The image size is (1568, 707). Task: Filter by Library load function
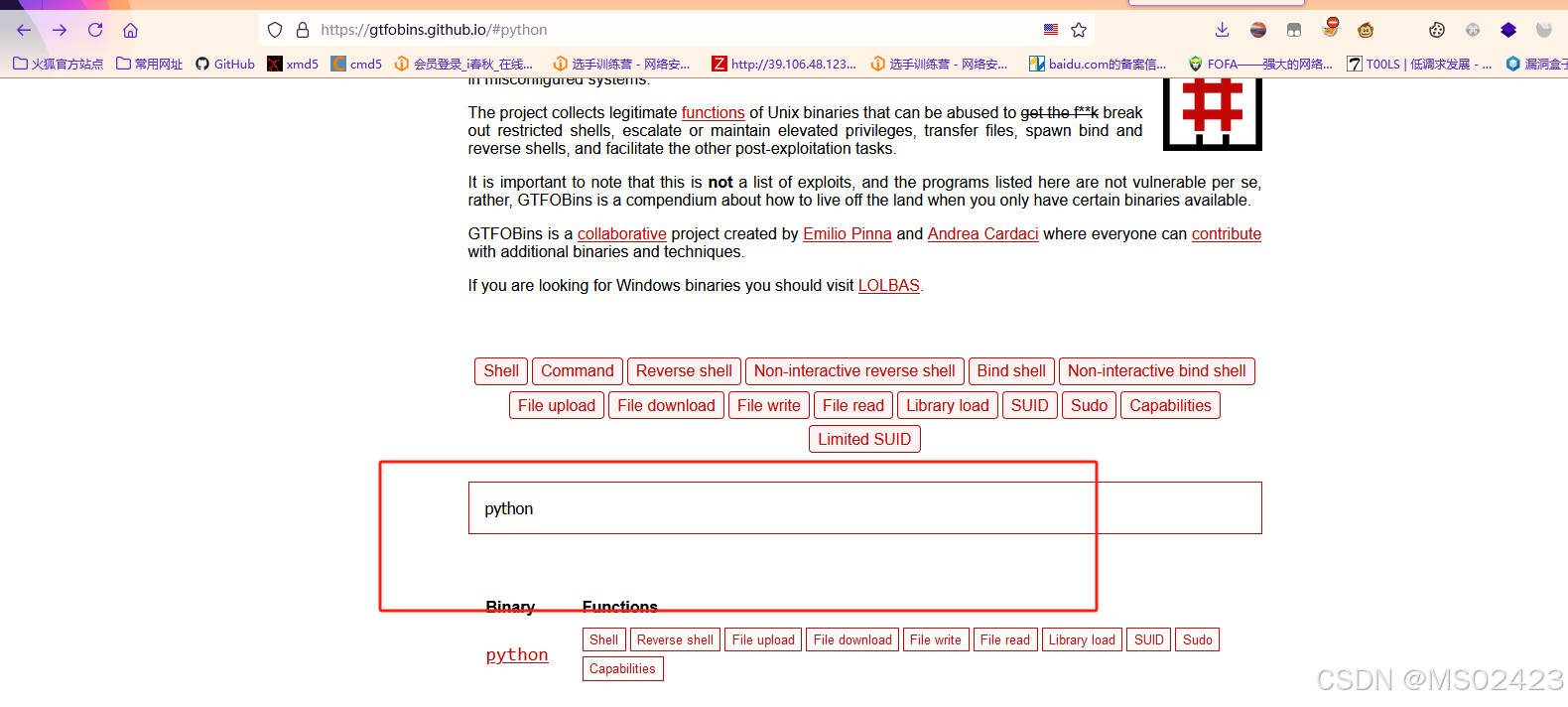click(948, 405)
